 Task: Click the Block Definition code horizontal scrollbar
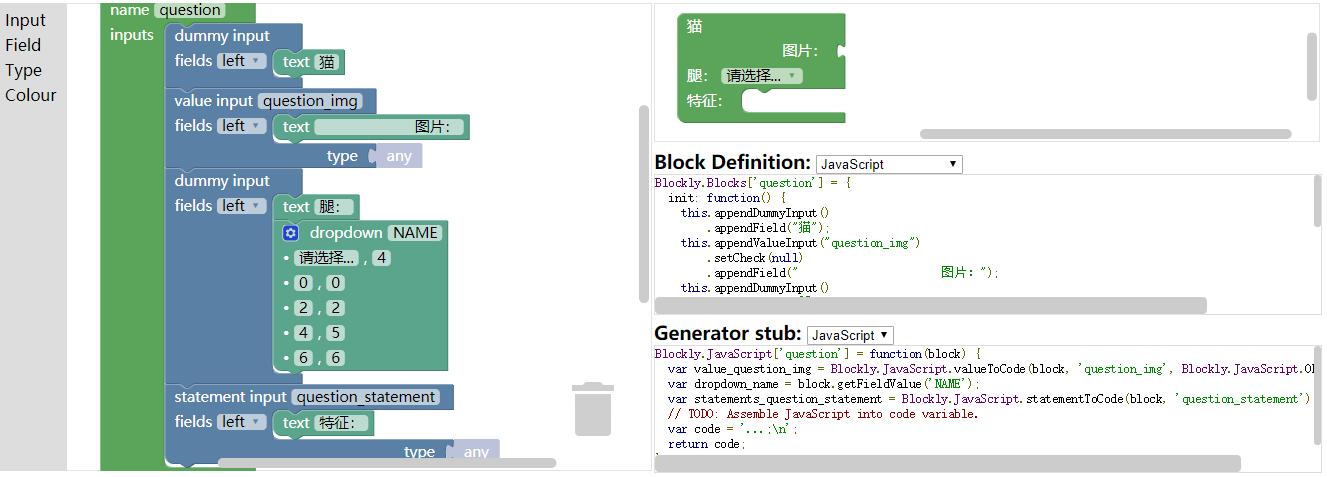coord(931,305)
